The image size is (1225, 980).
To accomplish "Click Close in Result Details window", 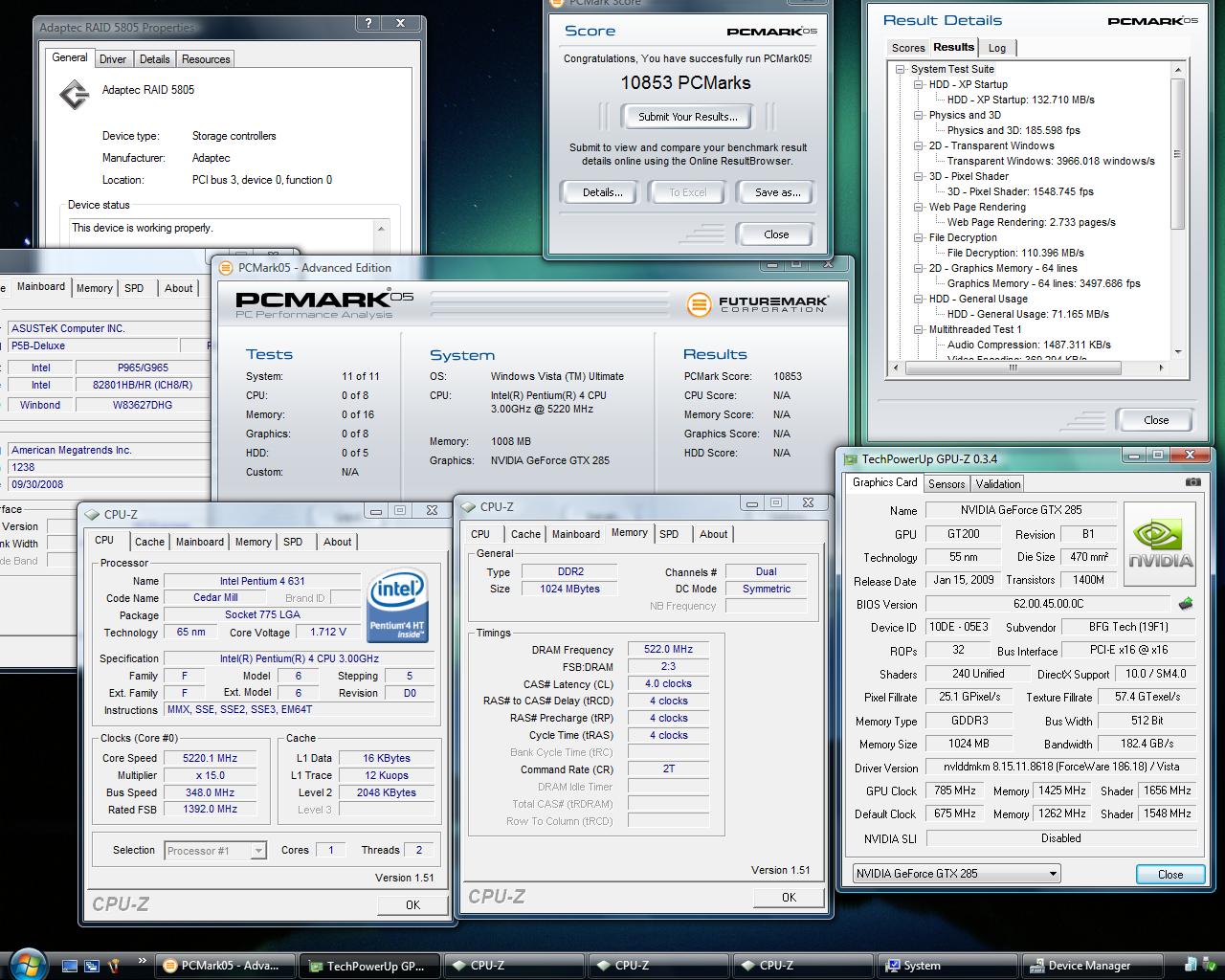I will click(1156, 420).
